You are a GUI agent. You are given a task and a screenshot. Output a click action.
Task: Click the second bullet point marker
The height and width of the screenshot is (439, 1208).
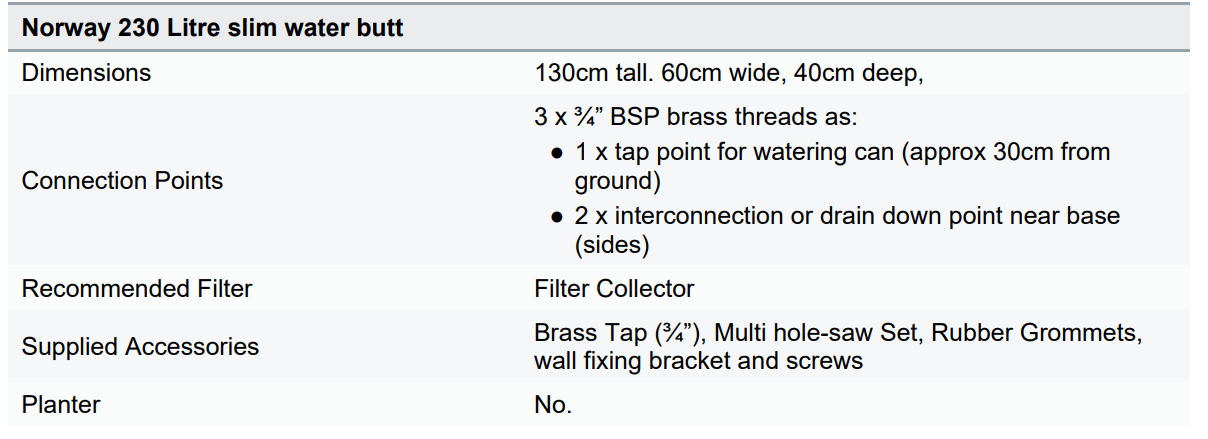click(556, 217)
